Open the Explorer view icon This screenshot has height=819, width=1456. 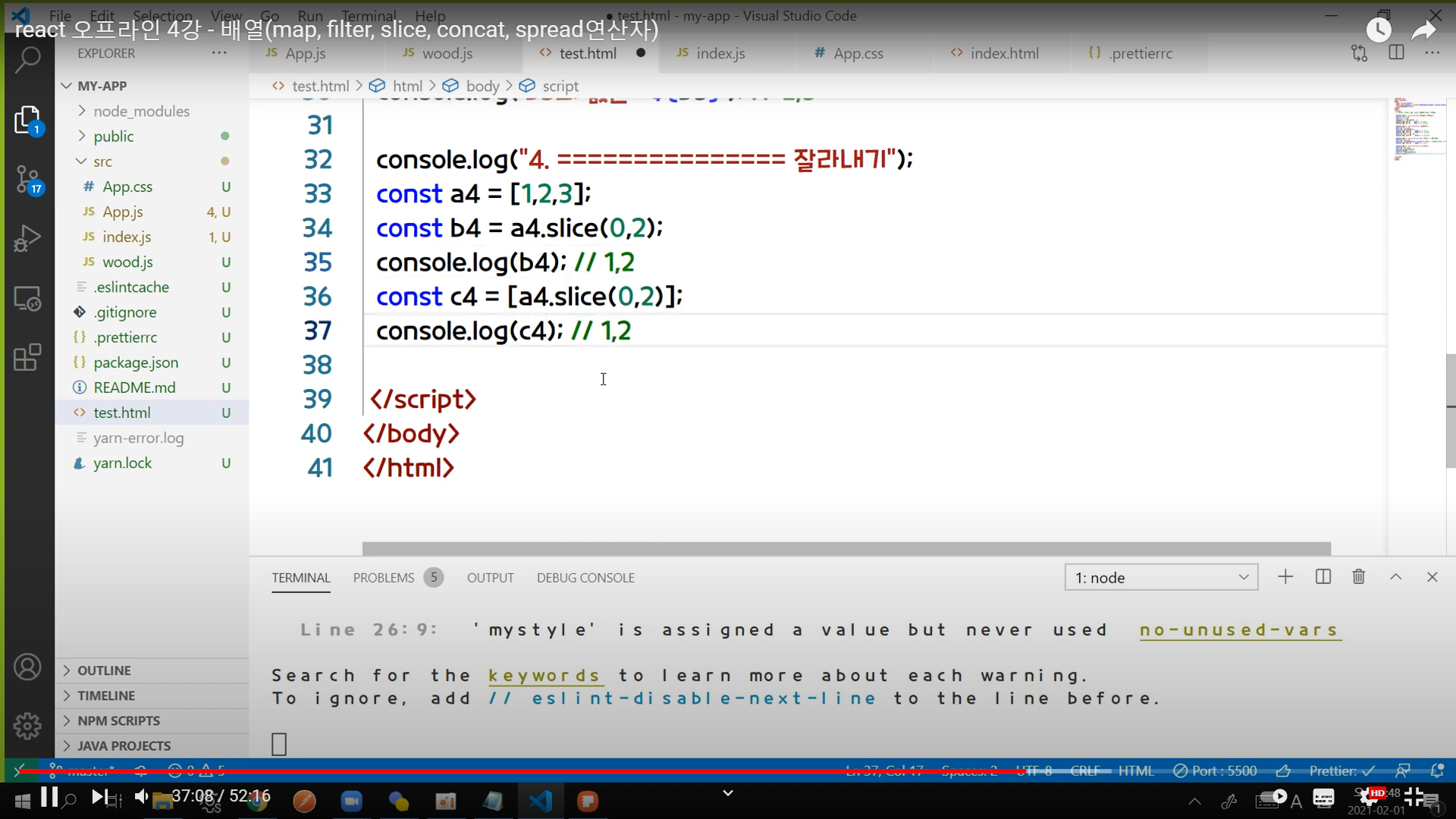[27, 120]
